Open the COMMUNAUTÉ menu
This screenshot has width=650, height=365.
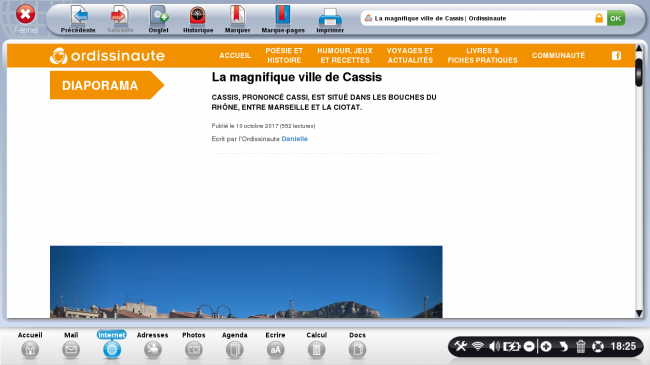click(x=558, y=56)
